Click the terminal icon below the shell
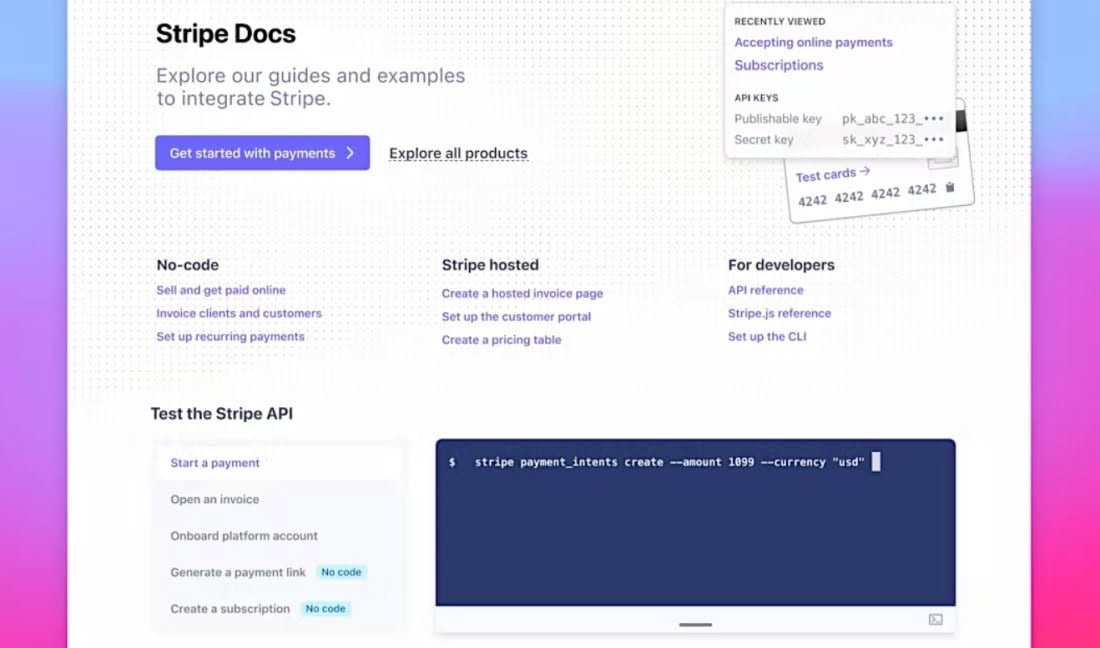 tap(935, 619)
